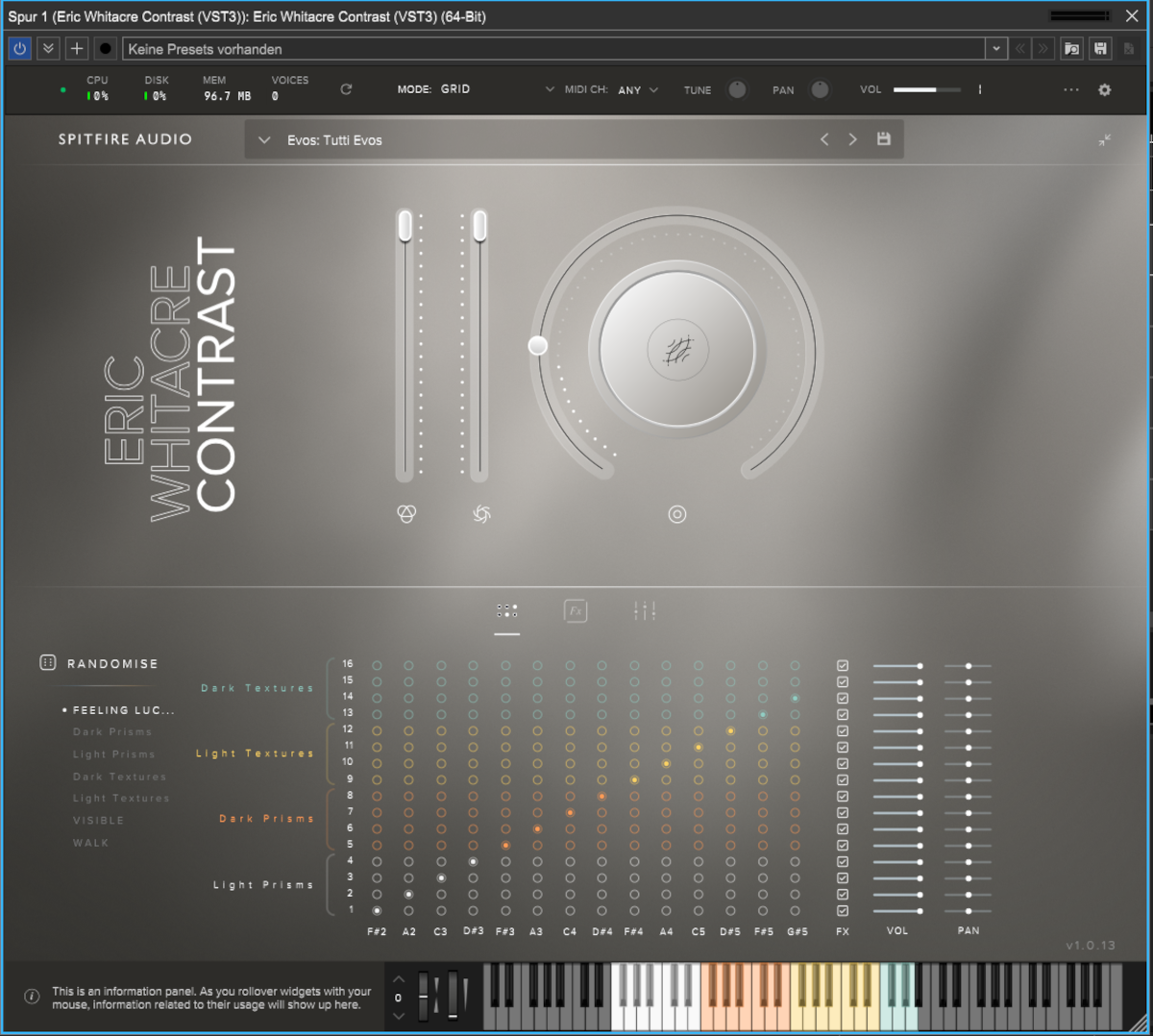Select the grid peg at row 16, F#2
This screenshot has height=1036, width=1153.
[377, 665]
